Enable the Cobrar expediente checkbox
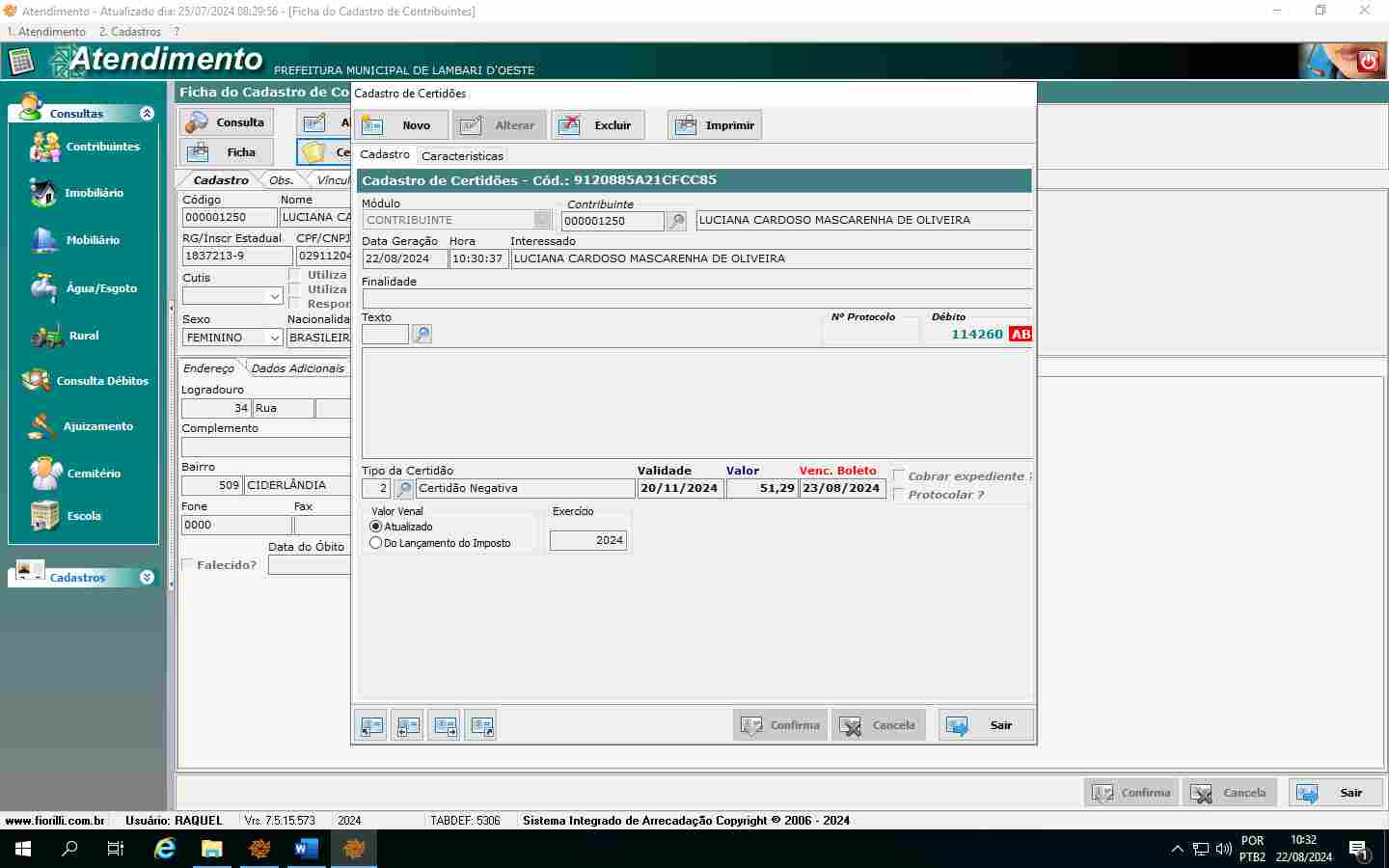The height and width of the screenshot is (868, 1389). (899, 475)
